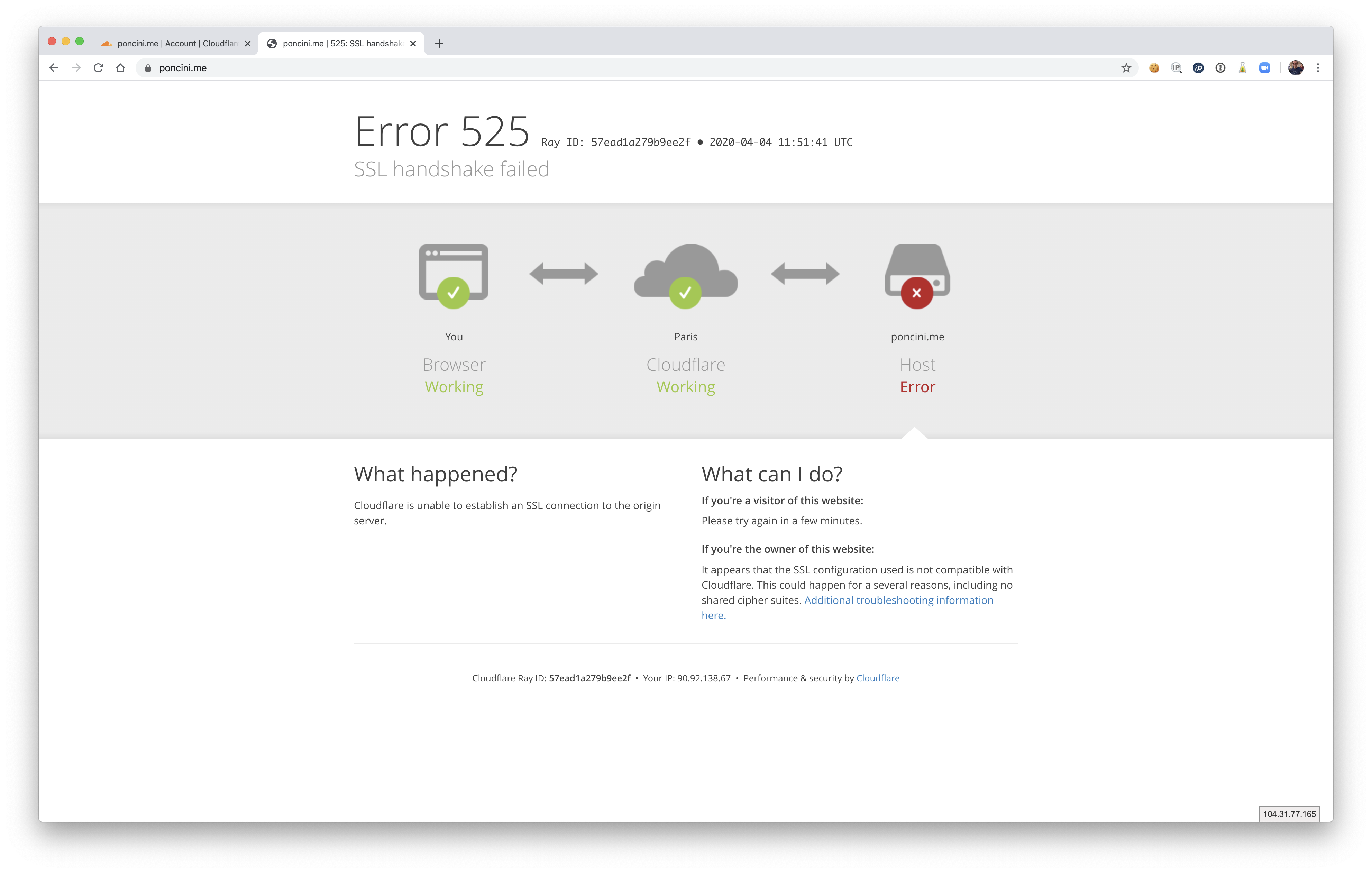Open the browser home page
The image size is (1372, 873).
(120, 68)
